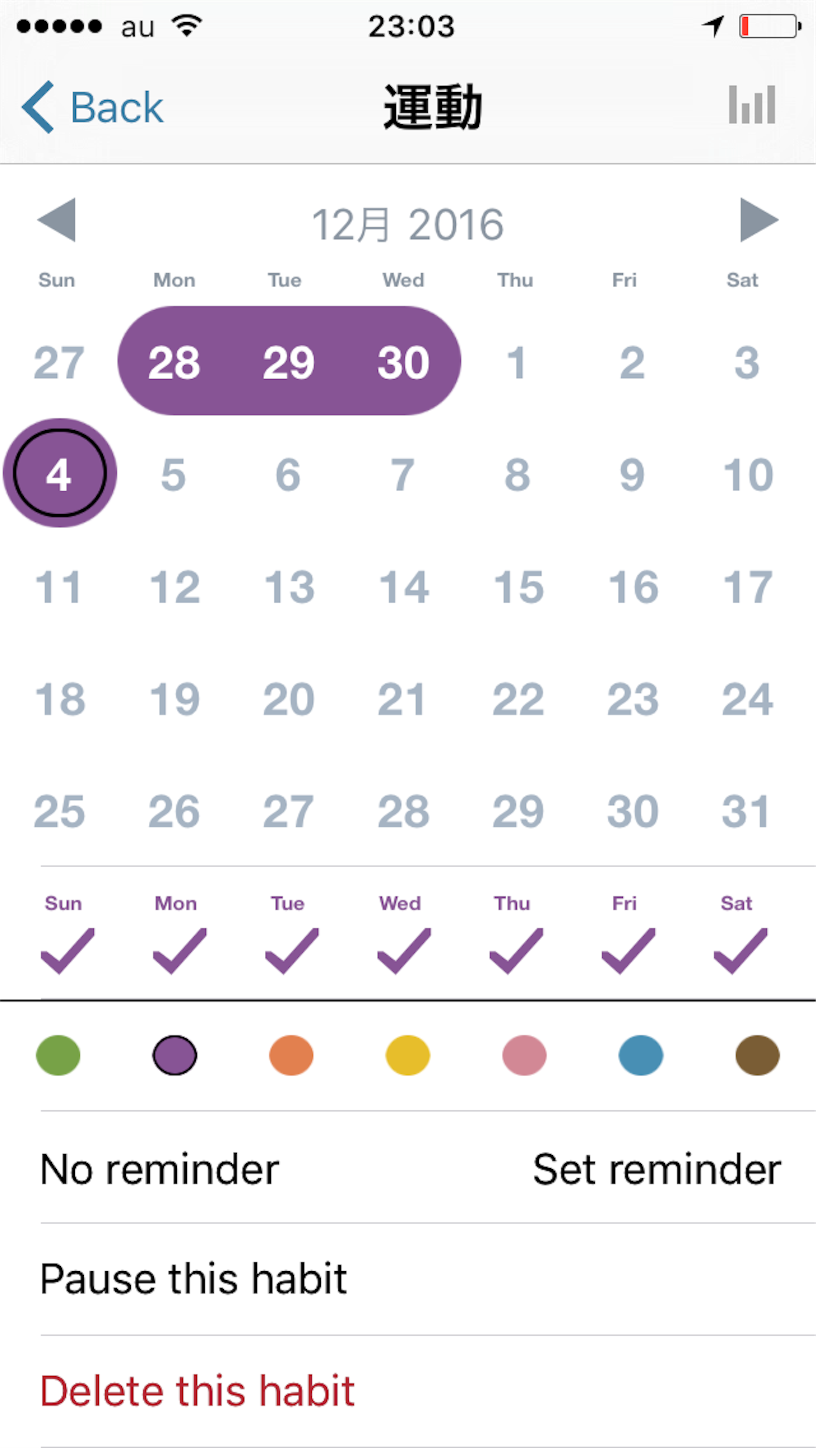This screenshot has width=816, height=1448.
Task: Toggle the Wednesday checkmark
Action: coord(403,951)
